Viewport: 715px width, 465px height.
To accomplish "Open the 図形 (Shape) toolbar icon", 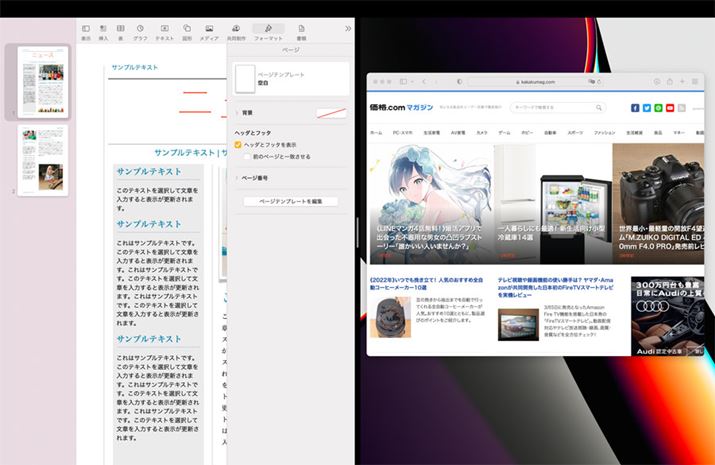I will coord(187,31).
